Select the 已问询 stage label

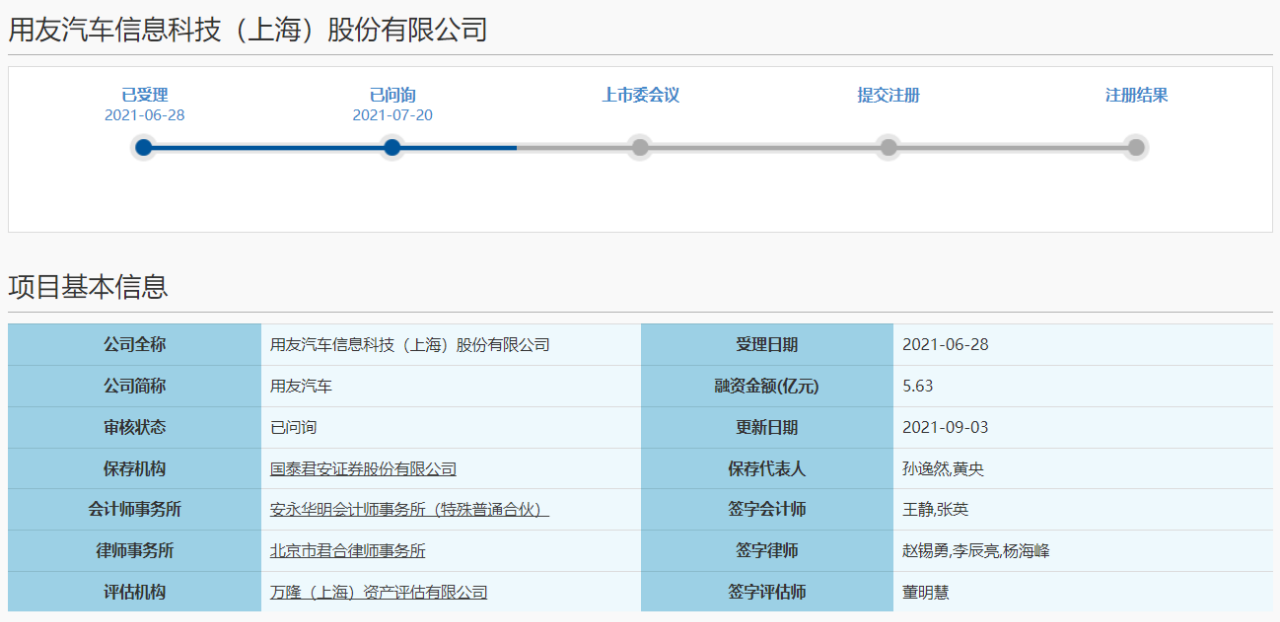392,96
